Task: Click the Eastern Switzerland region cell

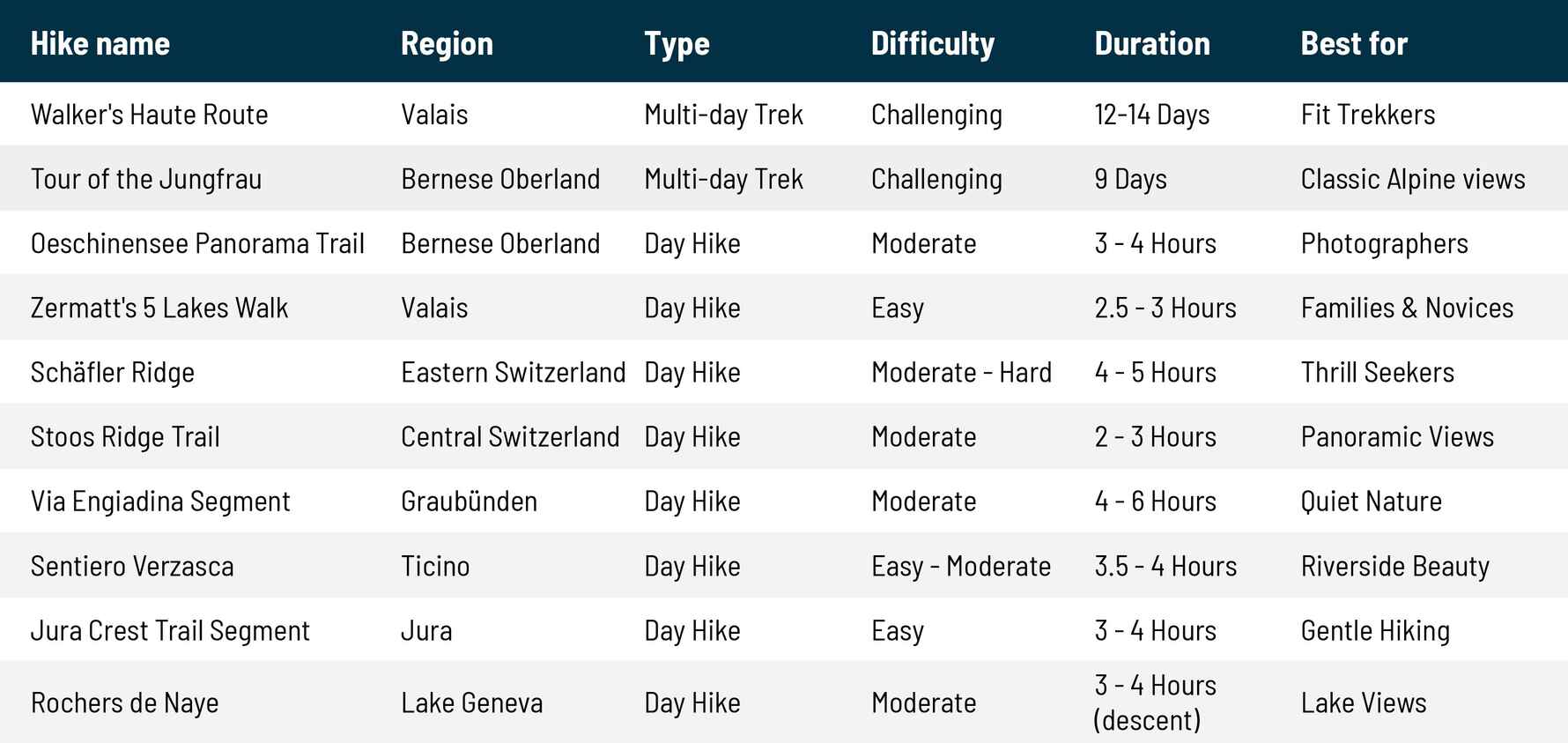Action: tap(513, 372)
